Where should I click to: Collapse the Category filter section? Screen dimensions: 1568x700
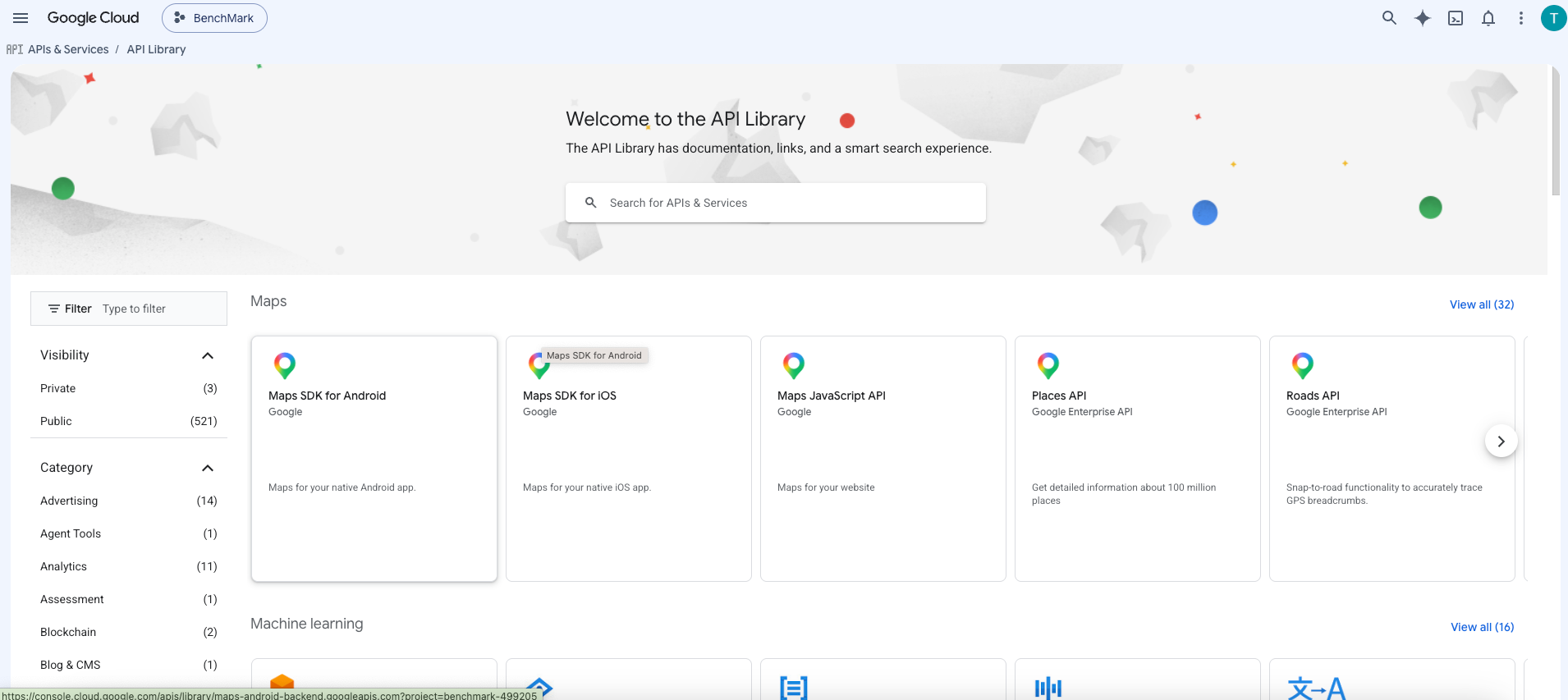208,468
